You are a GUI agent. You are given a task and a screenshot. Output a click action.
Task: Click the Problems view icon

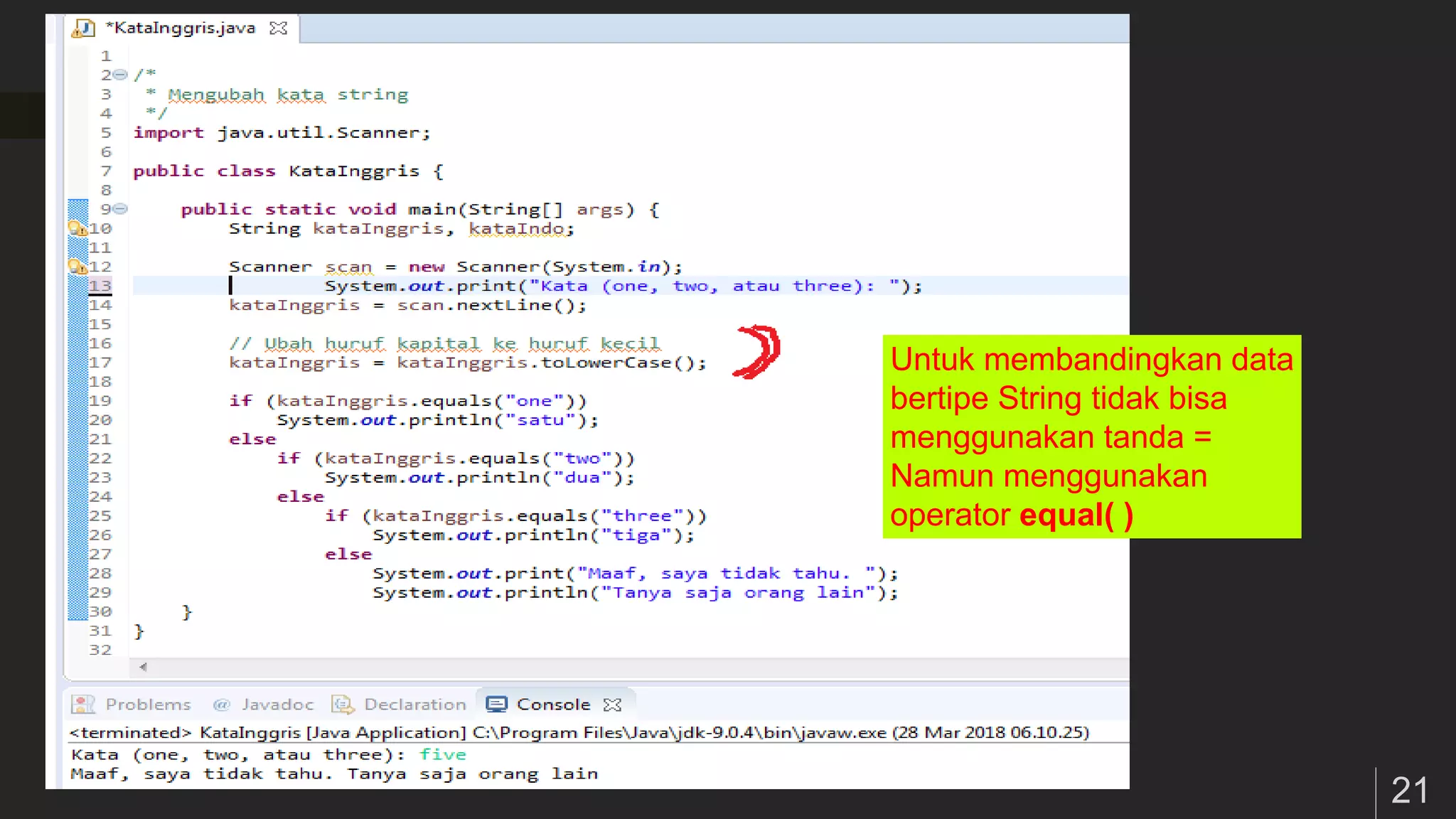tap(82, 704)
